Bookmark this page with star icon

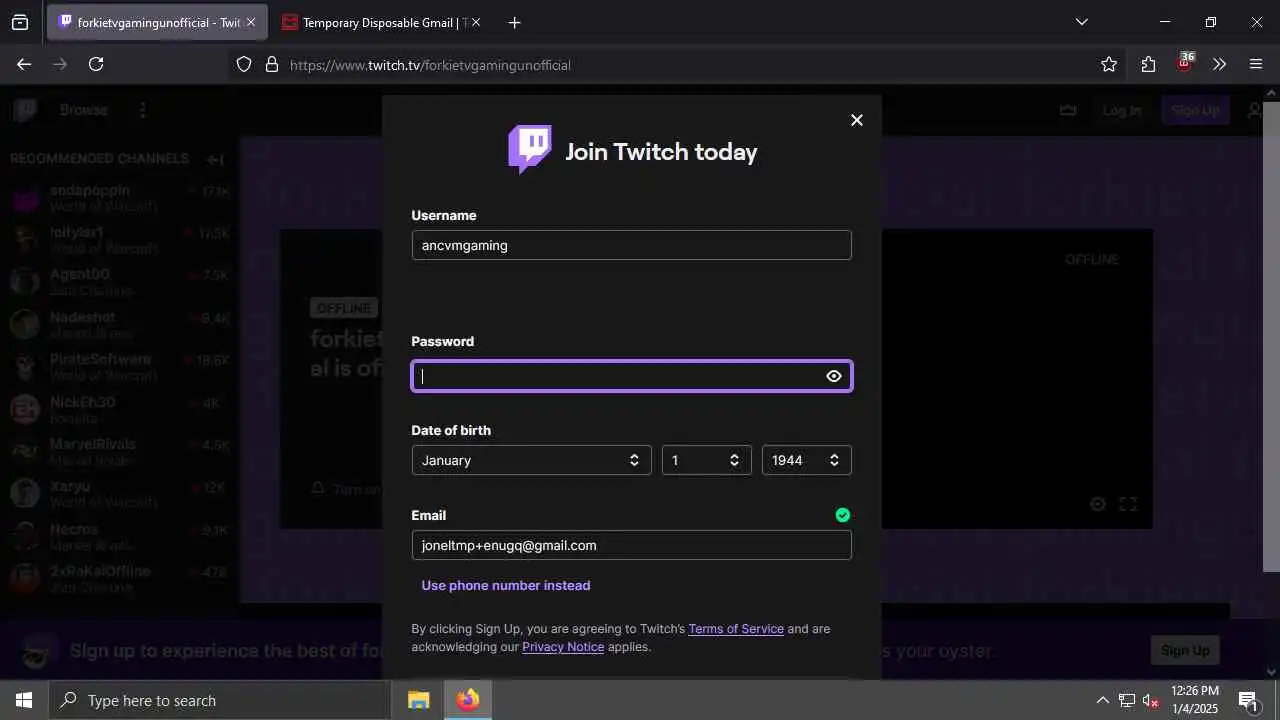point(1109,65)
